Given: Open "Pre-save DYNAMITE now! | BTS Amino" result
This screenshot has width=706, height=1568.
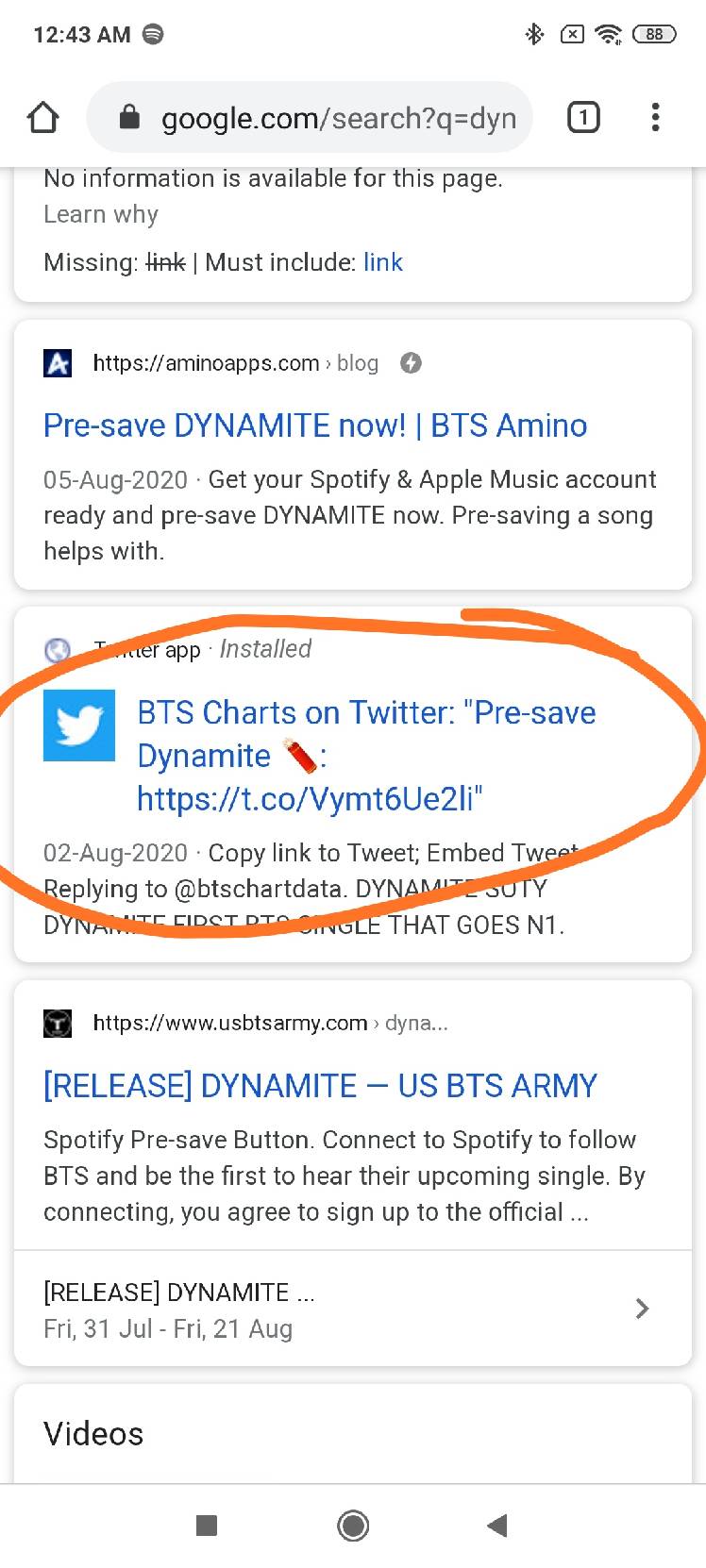Looking at the screenshot, I should (315, 425).
